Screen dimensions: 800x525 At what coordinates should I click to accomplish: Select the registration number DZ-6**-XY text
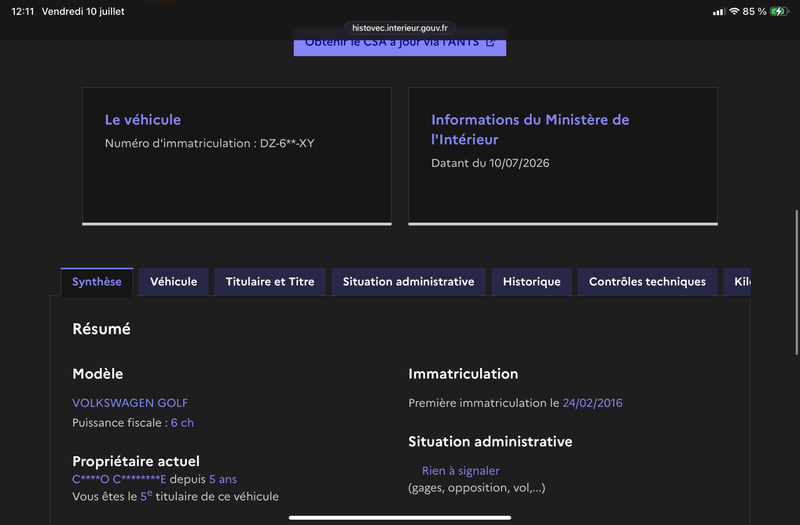[x=287, y=143]
